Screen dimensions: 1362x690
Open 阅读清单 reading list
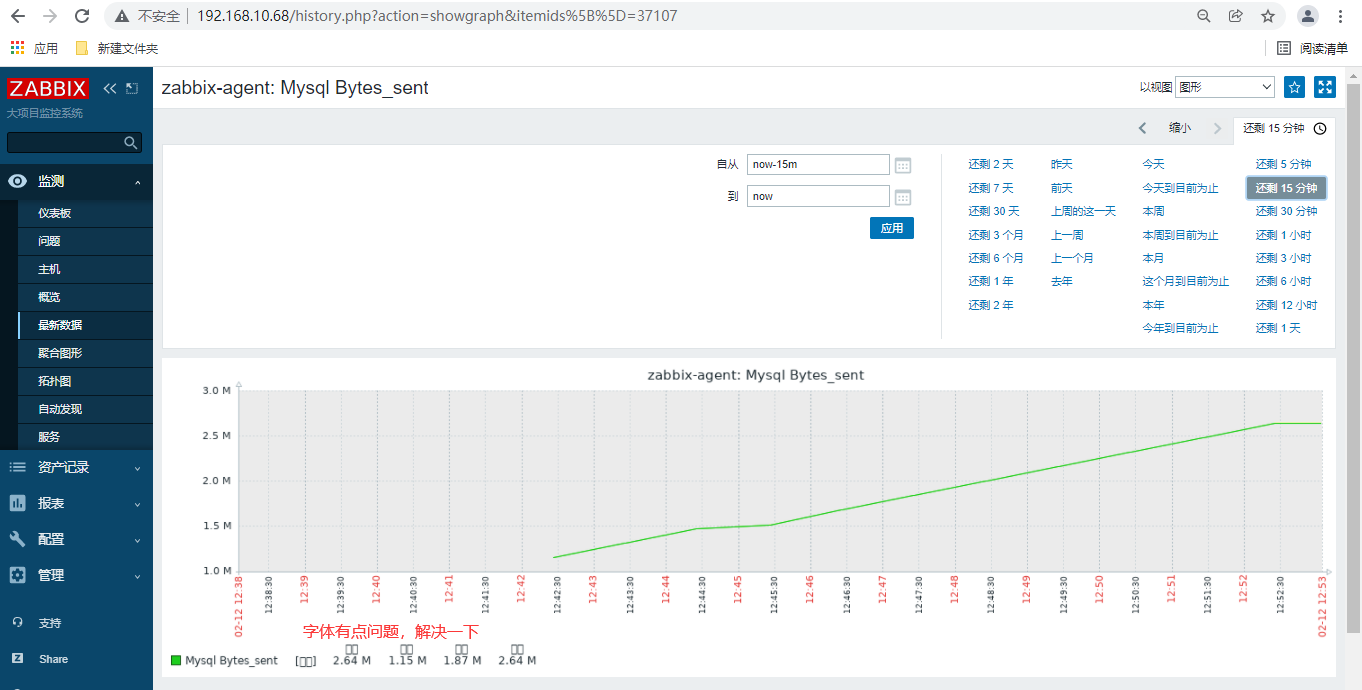click(x=1312, y=48)
